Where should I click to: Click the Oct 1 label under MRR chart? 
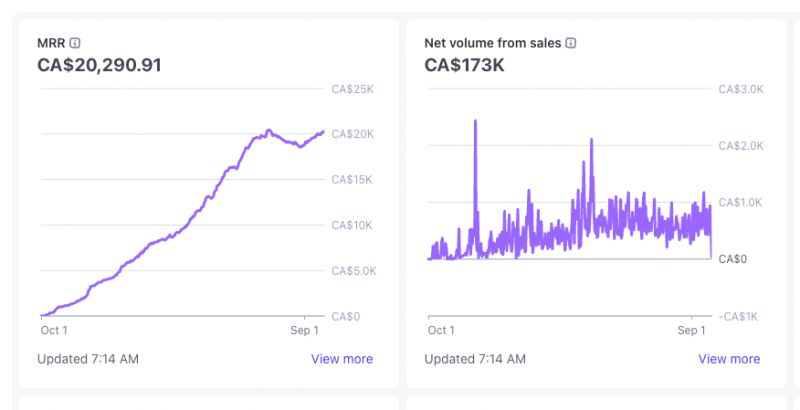54,330
